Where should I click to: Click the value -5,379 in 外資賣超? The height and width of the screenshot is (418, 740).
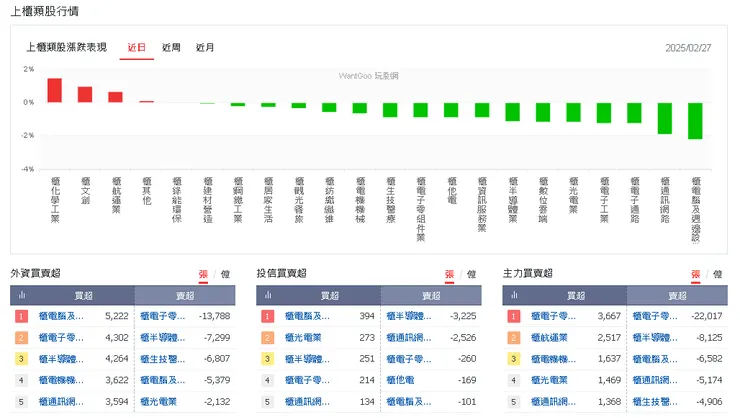tap(217, 380)
